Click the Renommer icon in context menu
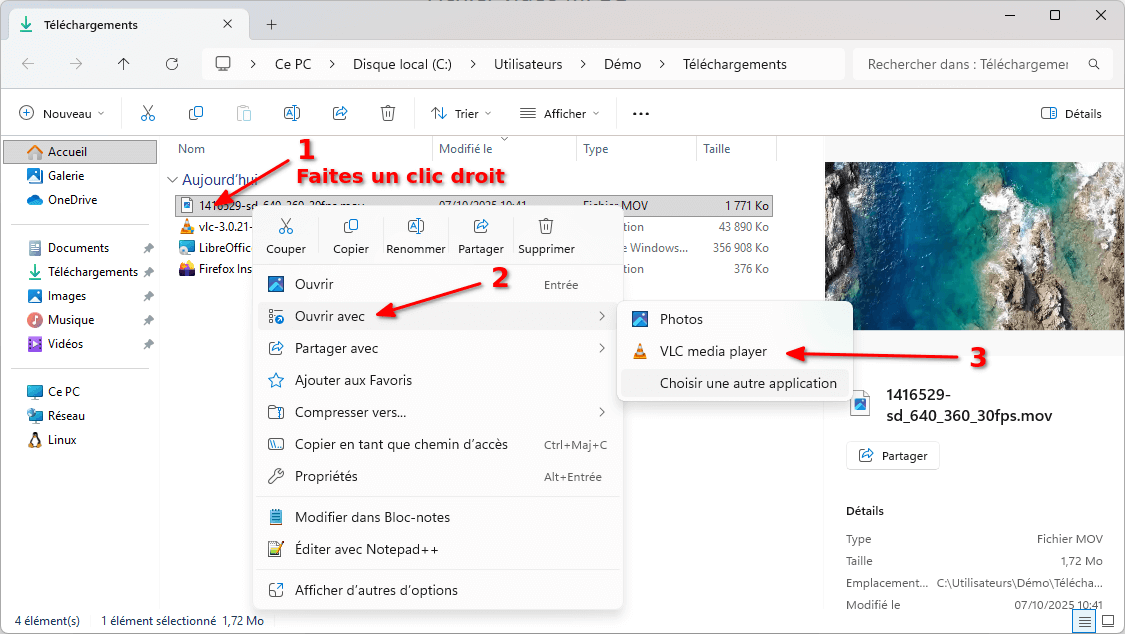The width and height of the screenshot is (1125, 634). 416,227
